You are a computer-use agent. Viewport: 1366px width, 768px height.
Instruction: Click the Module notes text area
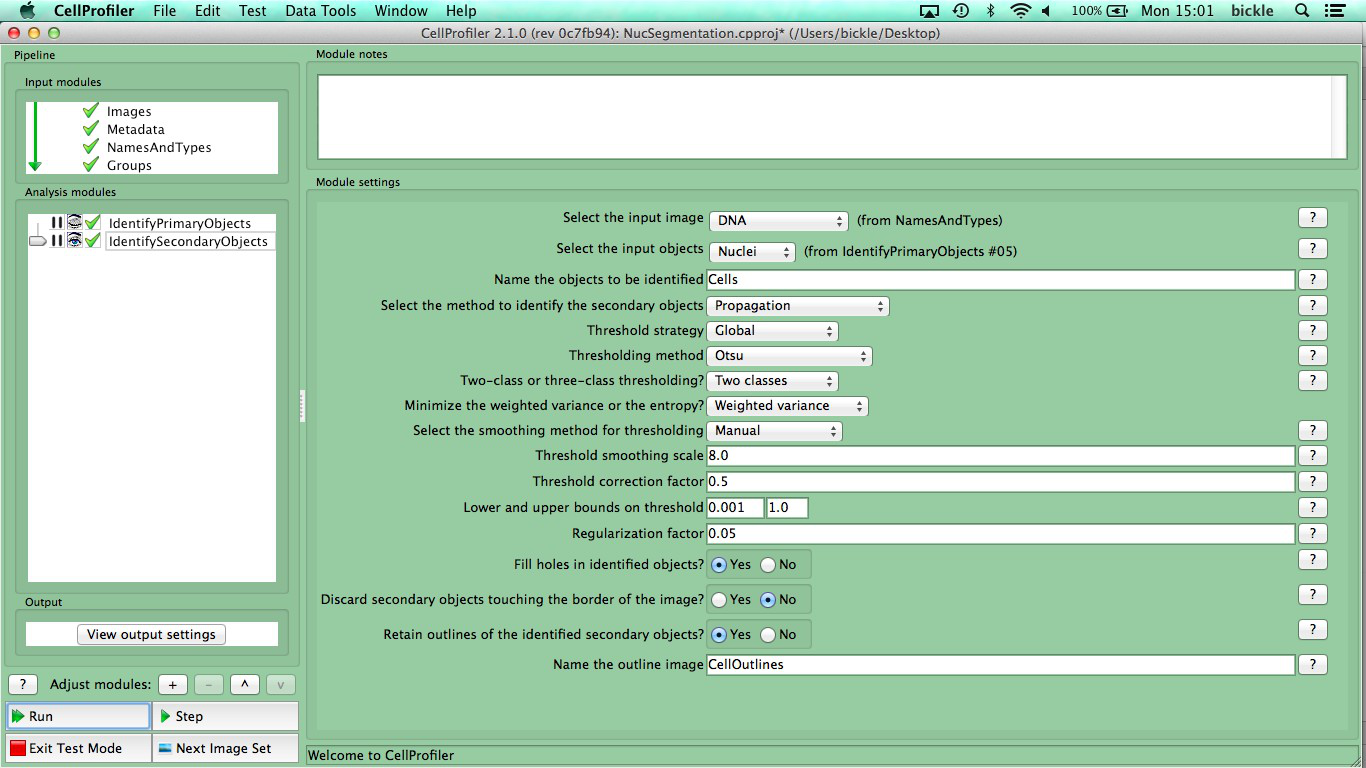click(x=825, y=116)
